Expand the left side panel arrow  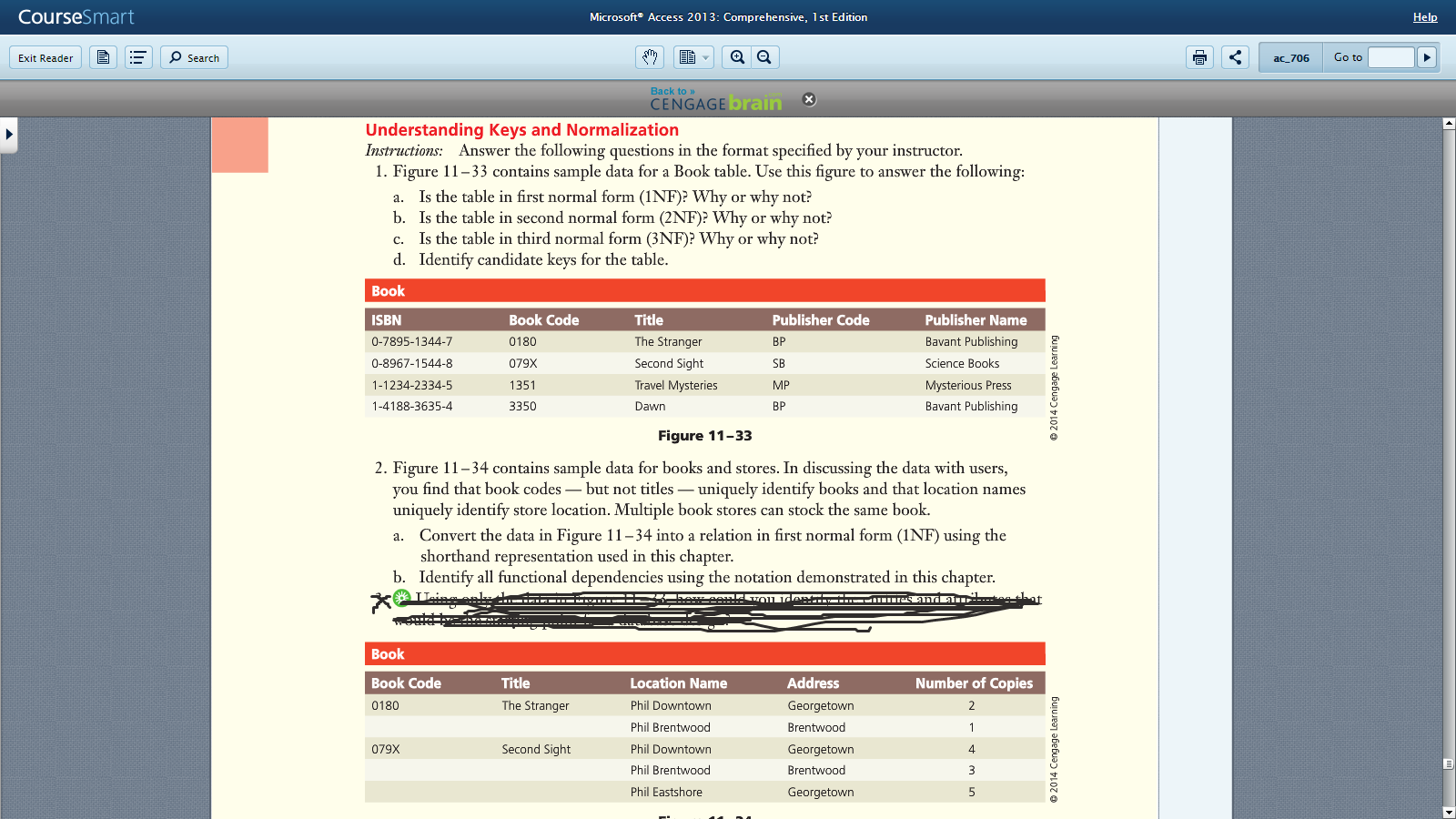(x=8, y=135)
